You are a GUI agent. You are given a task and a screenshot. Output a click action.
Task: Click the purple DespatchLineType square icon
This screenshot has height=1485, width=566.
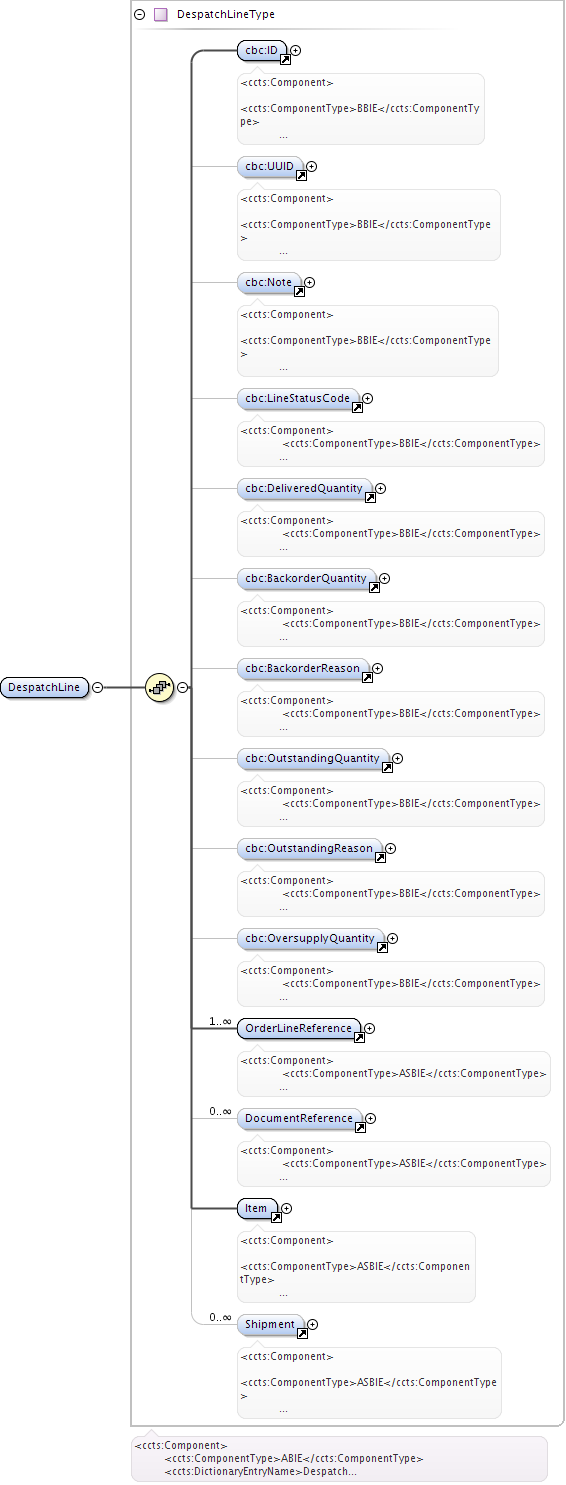click(160, 15)
